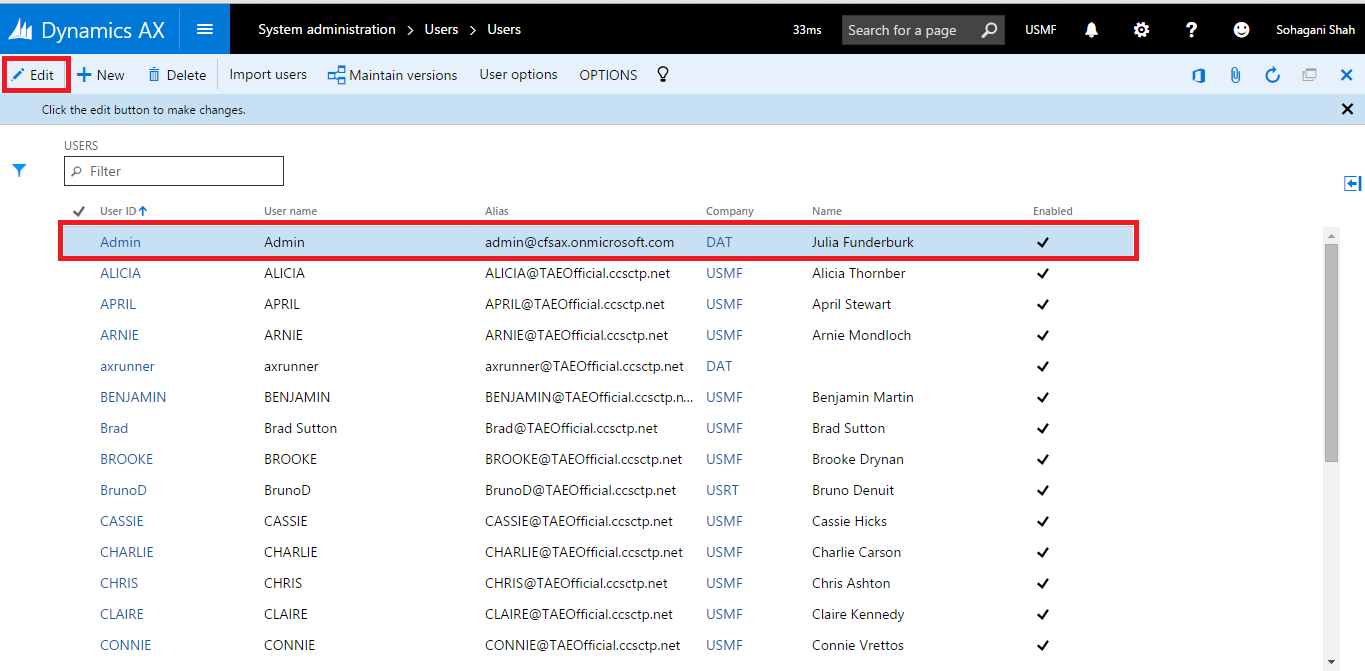
Task: Show the lightbulb tell-me icon
Action: [x=662, y=74]
